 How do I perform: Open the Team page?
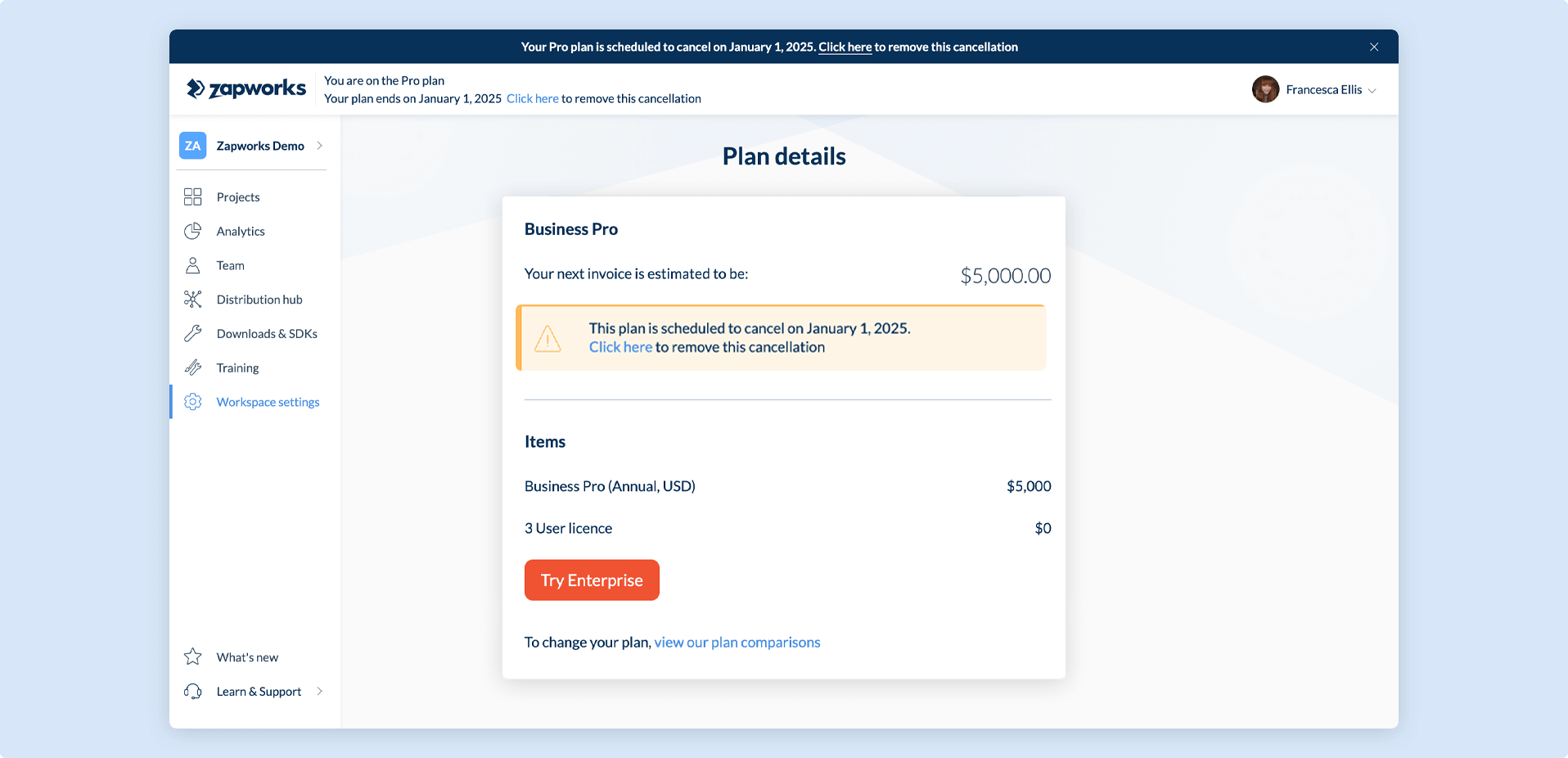coord(231,265)
